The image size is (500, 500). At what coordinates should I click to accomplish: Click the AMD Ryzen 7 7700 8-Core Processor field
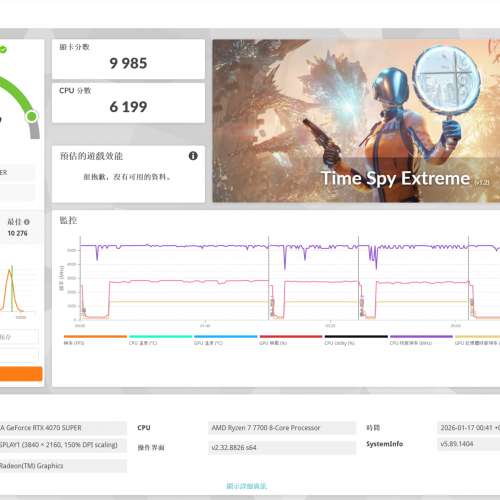coord(282,428)
